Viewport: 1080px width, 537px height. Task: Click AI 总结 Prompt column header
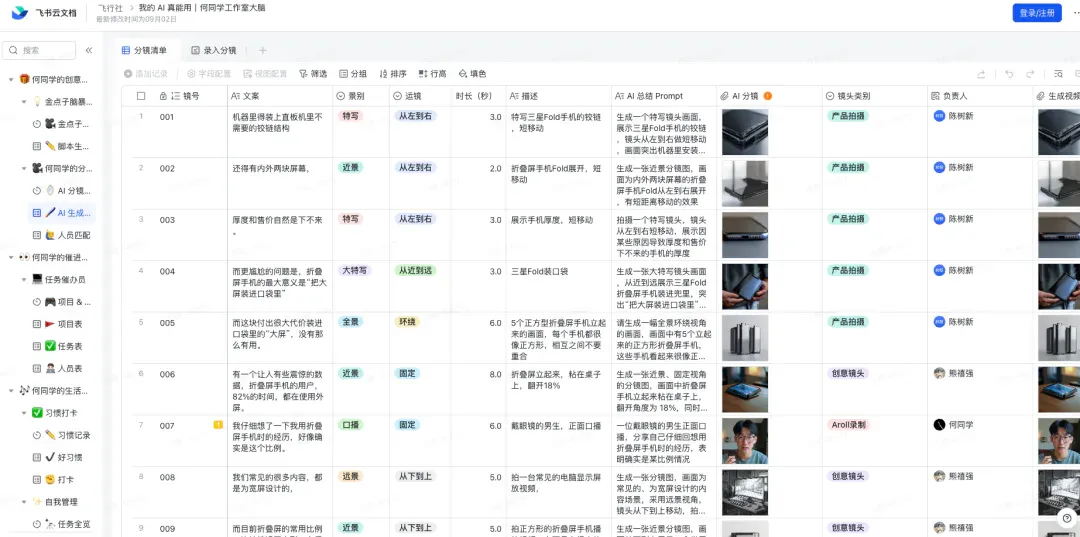(x=664, y=96)
